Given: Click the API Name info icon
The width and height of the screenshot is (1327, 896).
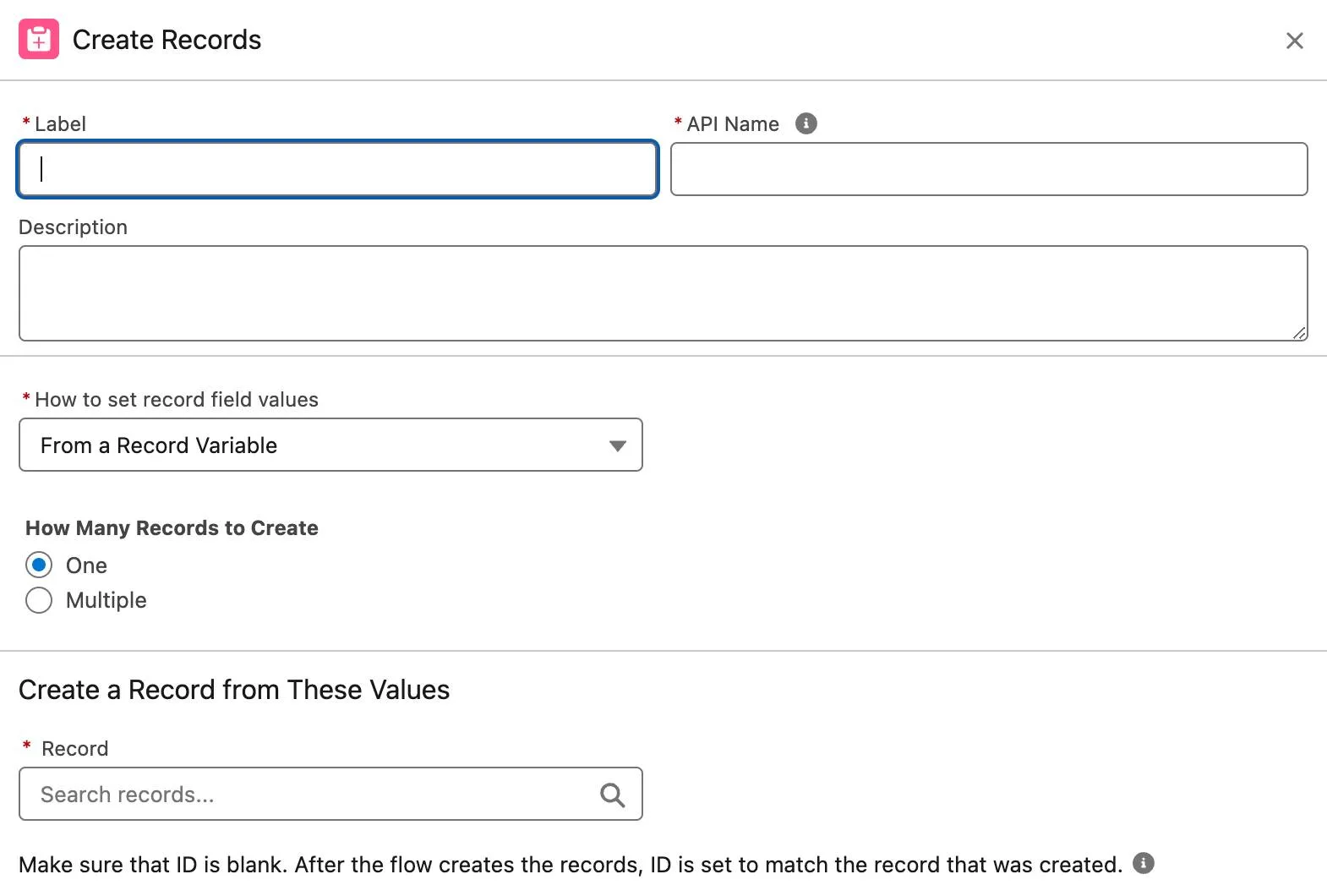Looking at the screenshot, I should pyautogui.click(x=806, y=123).
